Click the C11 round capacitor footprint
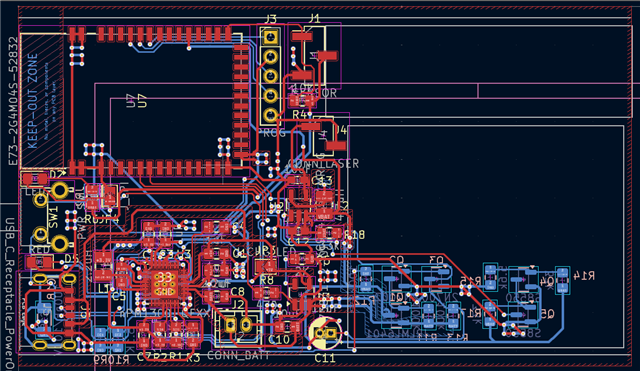Screen dimensions: 640x371 325,333
